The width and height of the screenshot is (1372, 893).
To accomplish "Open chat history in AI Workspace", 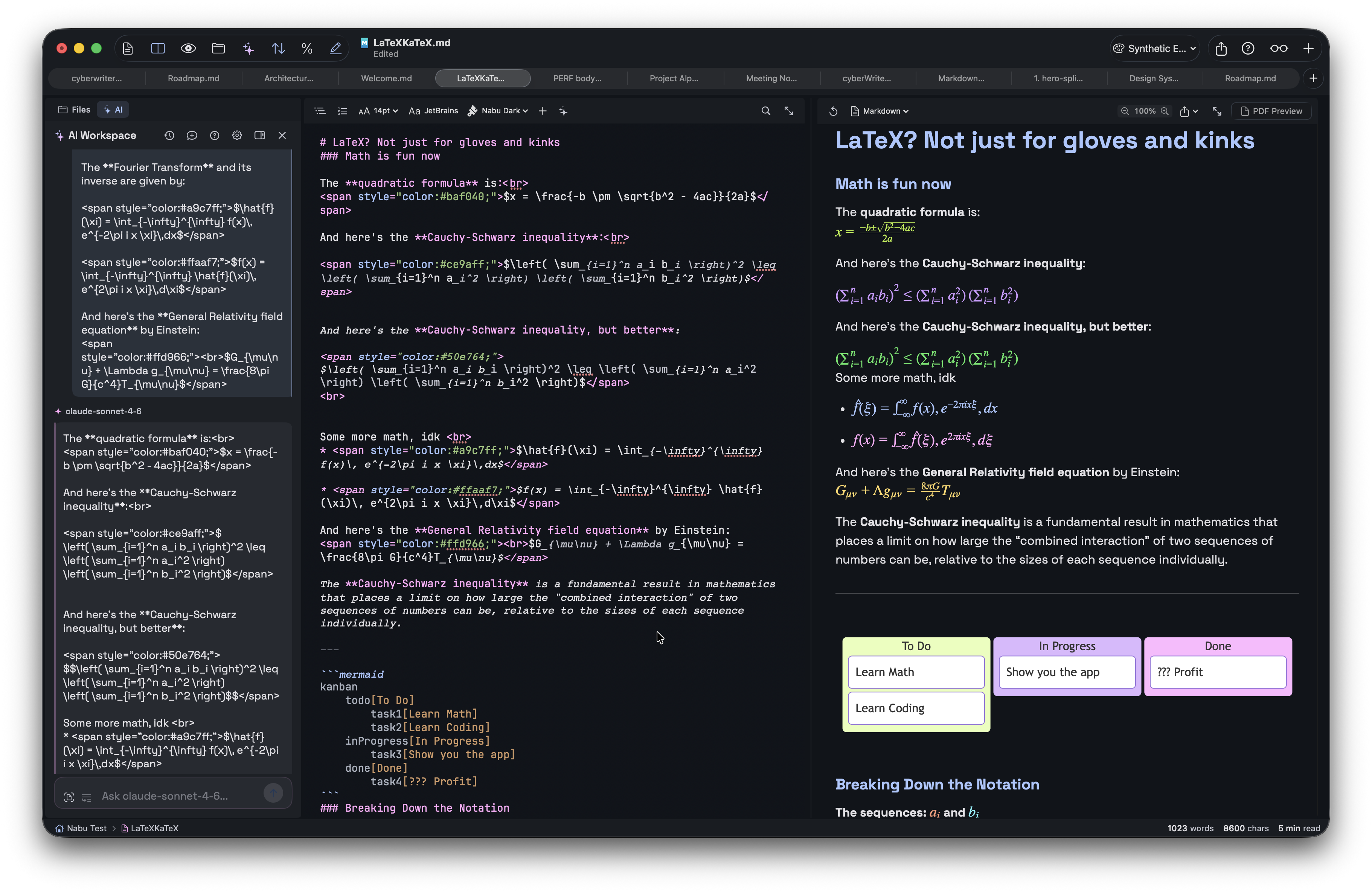I will (x=169, y=135).
